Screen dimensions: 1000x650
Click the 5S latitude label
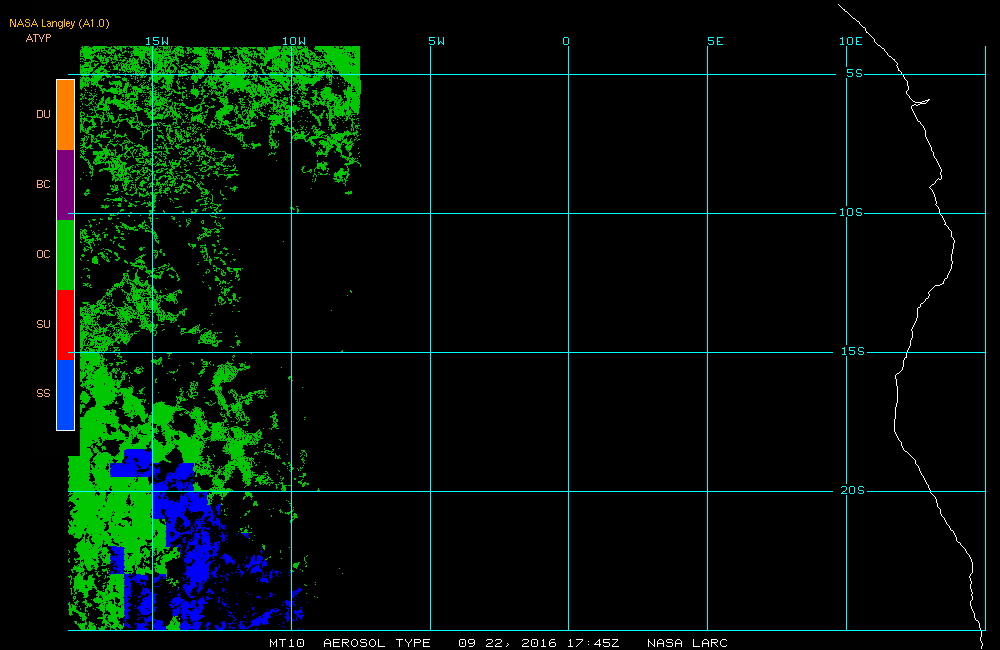(x=855, y=73)
